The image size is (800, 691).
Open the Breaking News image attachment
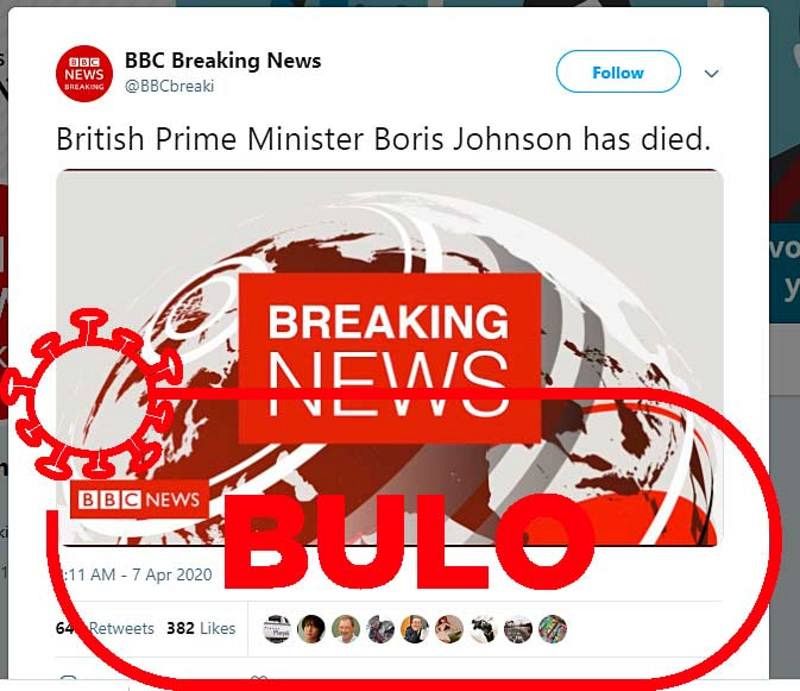tap(389, 357)
